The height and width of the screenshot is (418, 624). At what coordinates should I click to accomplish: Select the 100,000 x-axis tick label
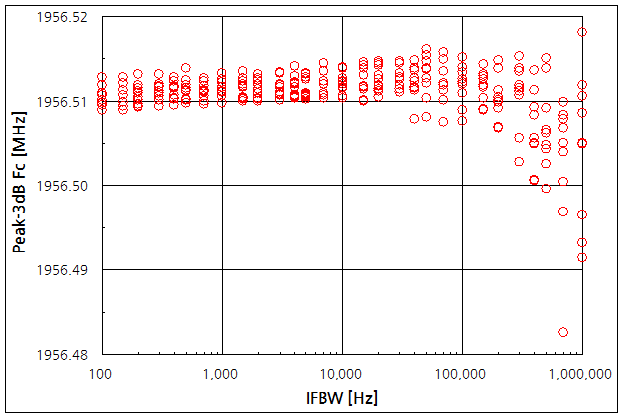461,373
